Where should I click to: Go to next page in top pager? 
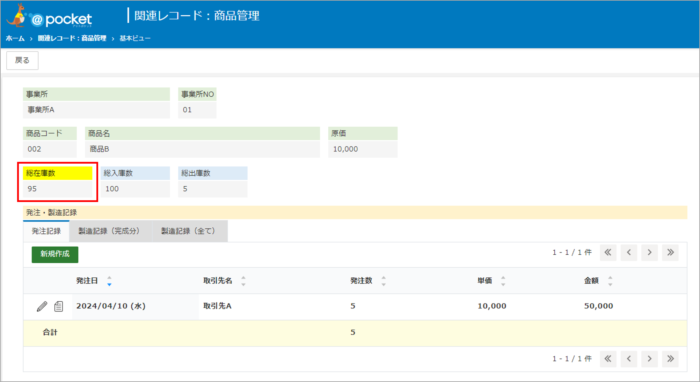click(650, 253)
